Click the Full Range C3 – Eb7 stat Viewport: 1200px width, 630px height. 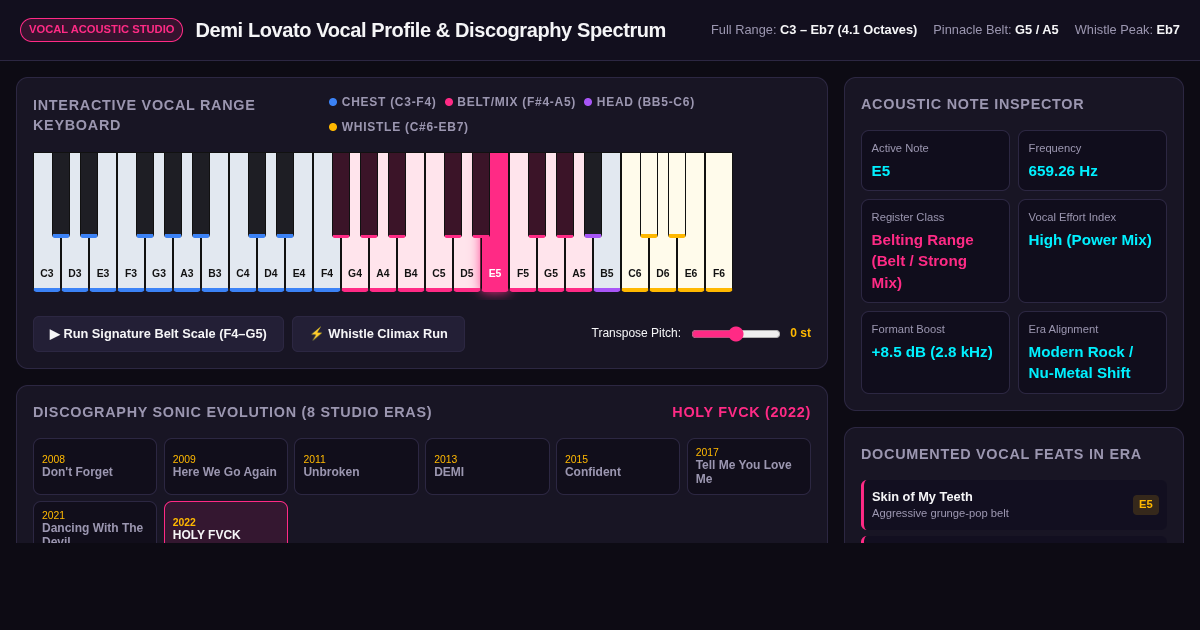coord(814,30)
